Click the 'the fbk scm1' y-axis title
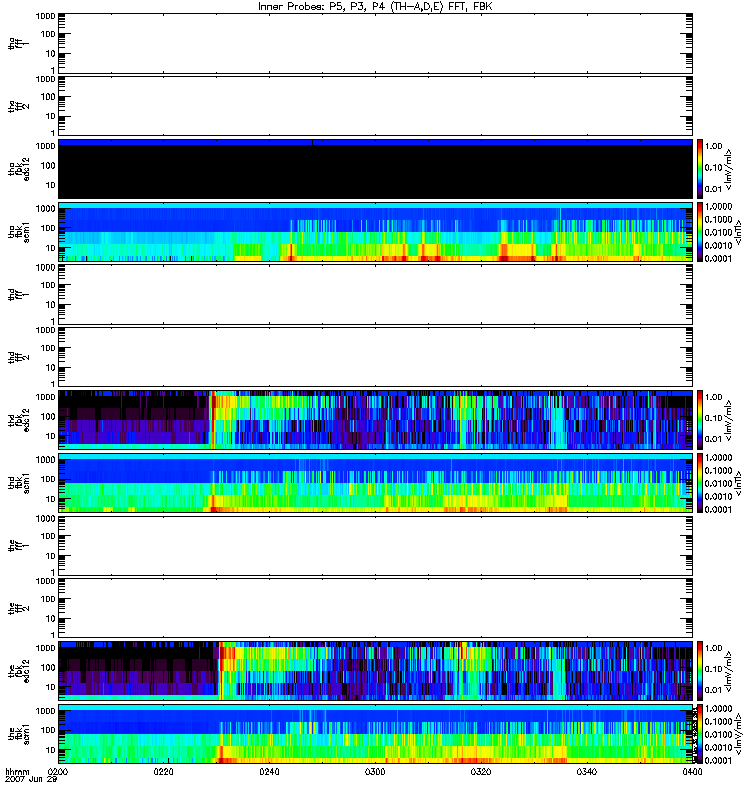Image resolution: width=750 pixels, height=800 pixels. (x=19, y=734)
